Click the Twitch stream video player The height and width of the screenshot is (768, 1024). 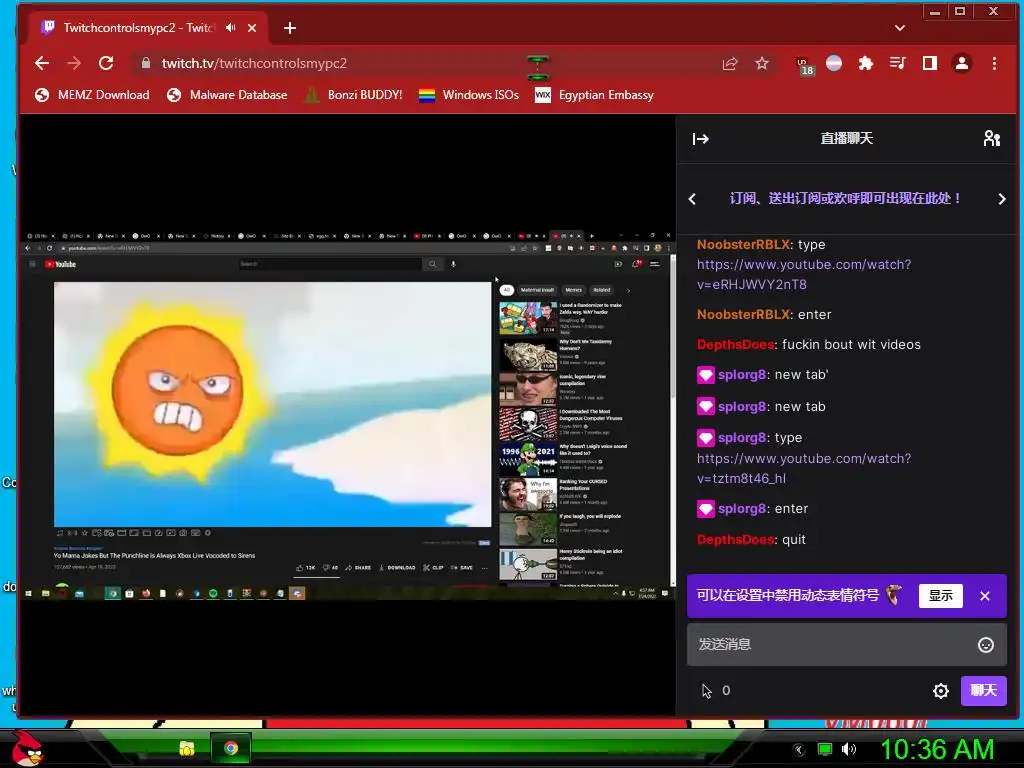pos(347,415)
